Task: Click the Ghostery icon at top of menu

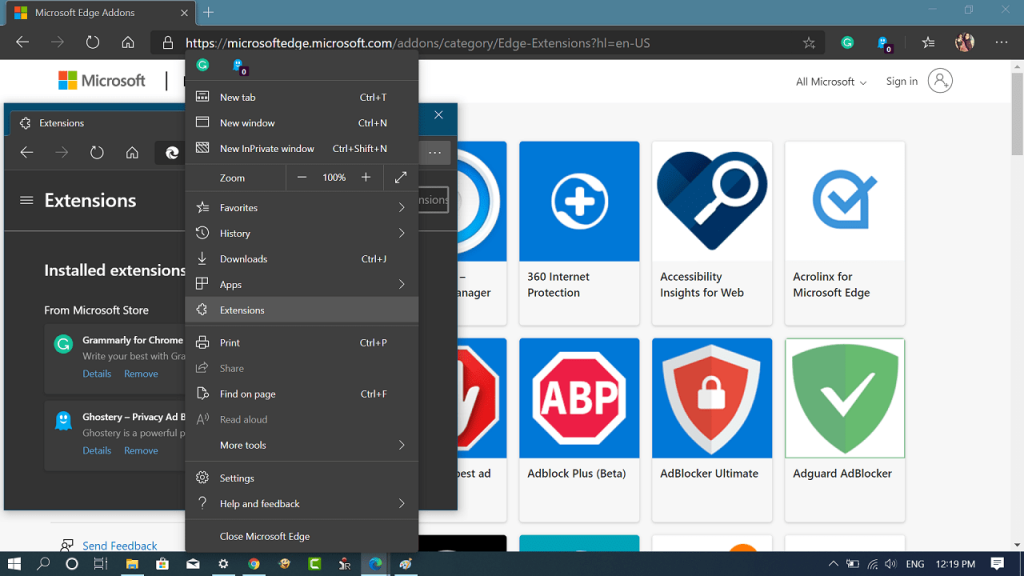Action: [x=239, y=66]
